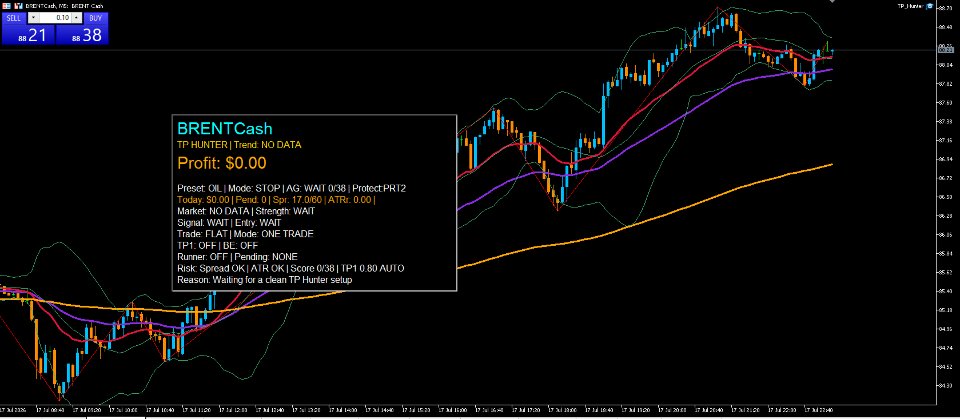The height and width of the screenshot is (419, 960).
Task: Click the time axis at chart bottom
Action: [x=468, y=409]
